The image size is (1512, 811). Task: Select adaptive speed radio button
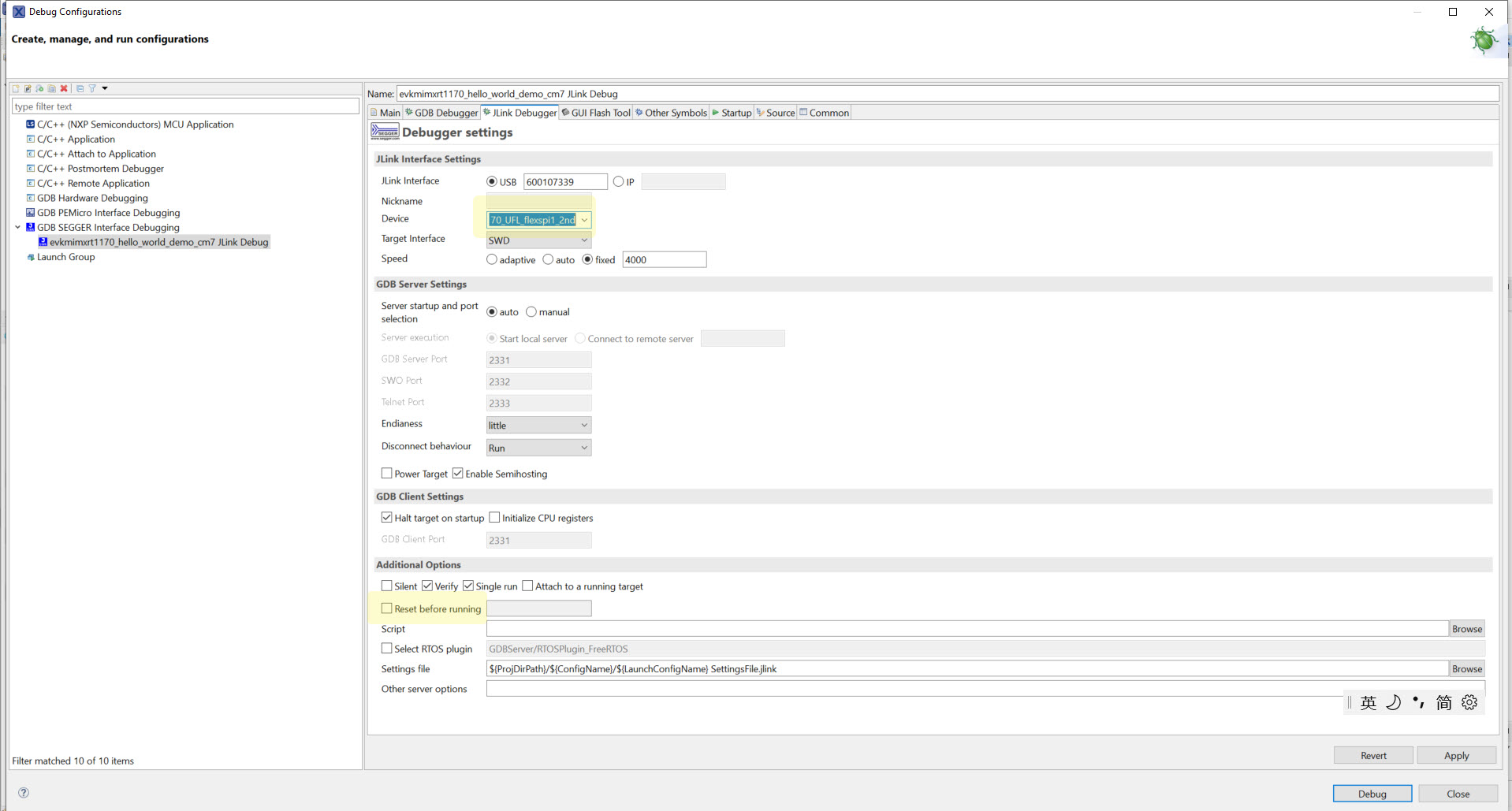pos(492,259)
